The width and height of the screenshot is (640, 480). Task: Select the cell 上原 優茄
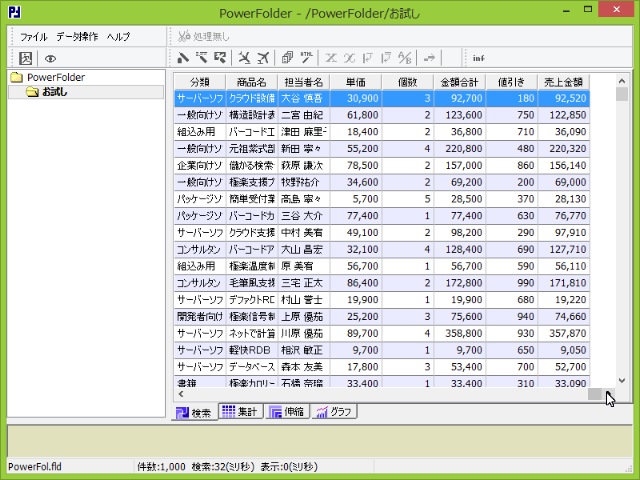(304, 316)
